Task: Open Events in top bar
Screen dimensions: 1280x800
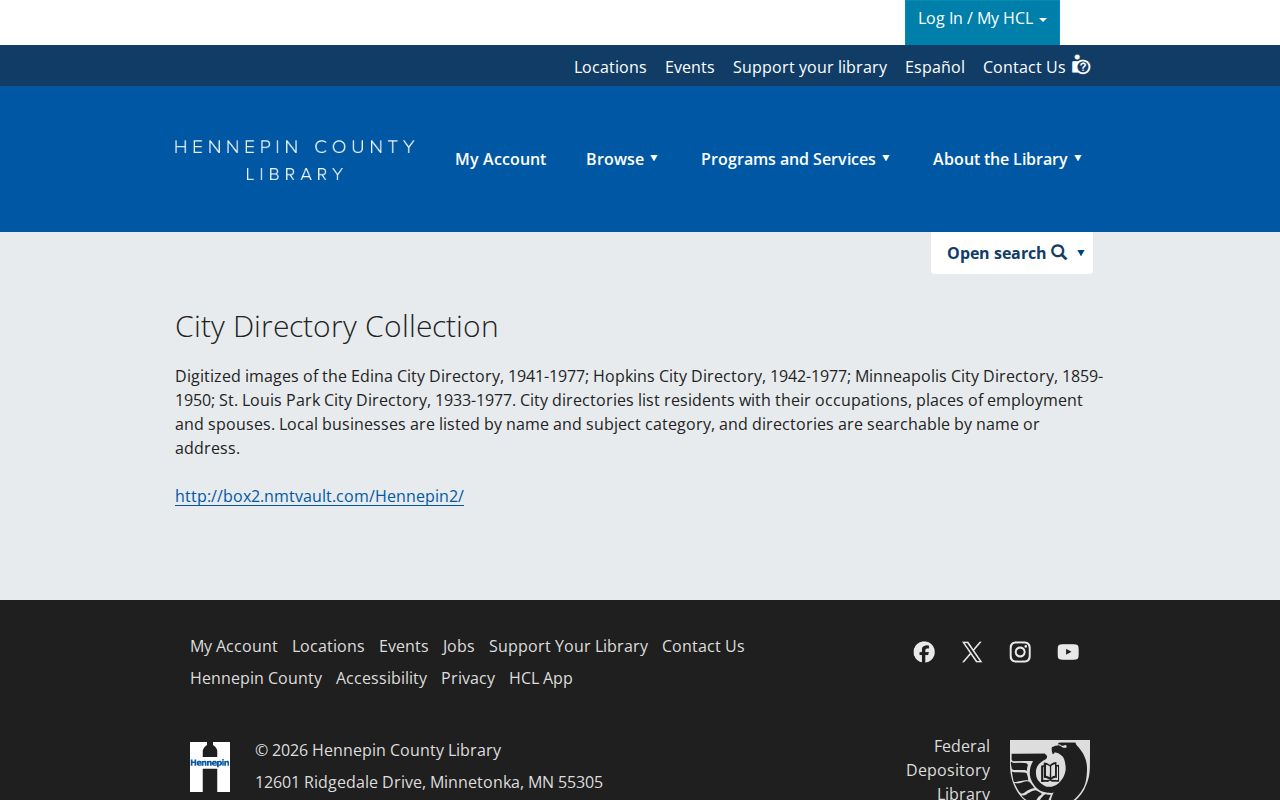Action: coord(690,67)
